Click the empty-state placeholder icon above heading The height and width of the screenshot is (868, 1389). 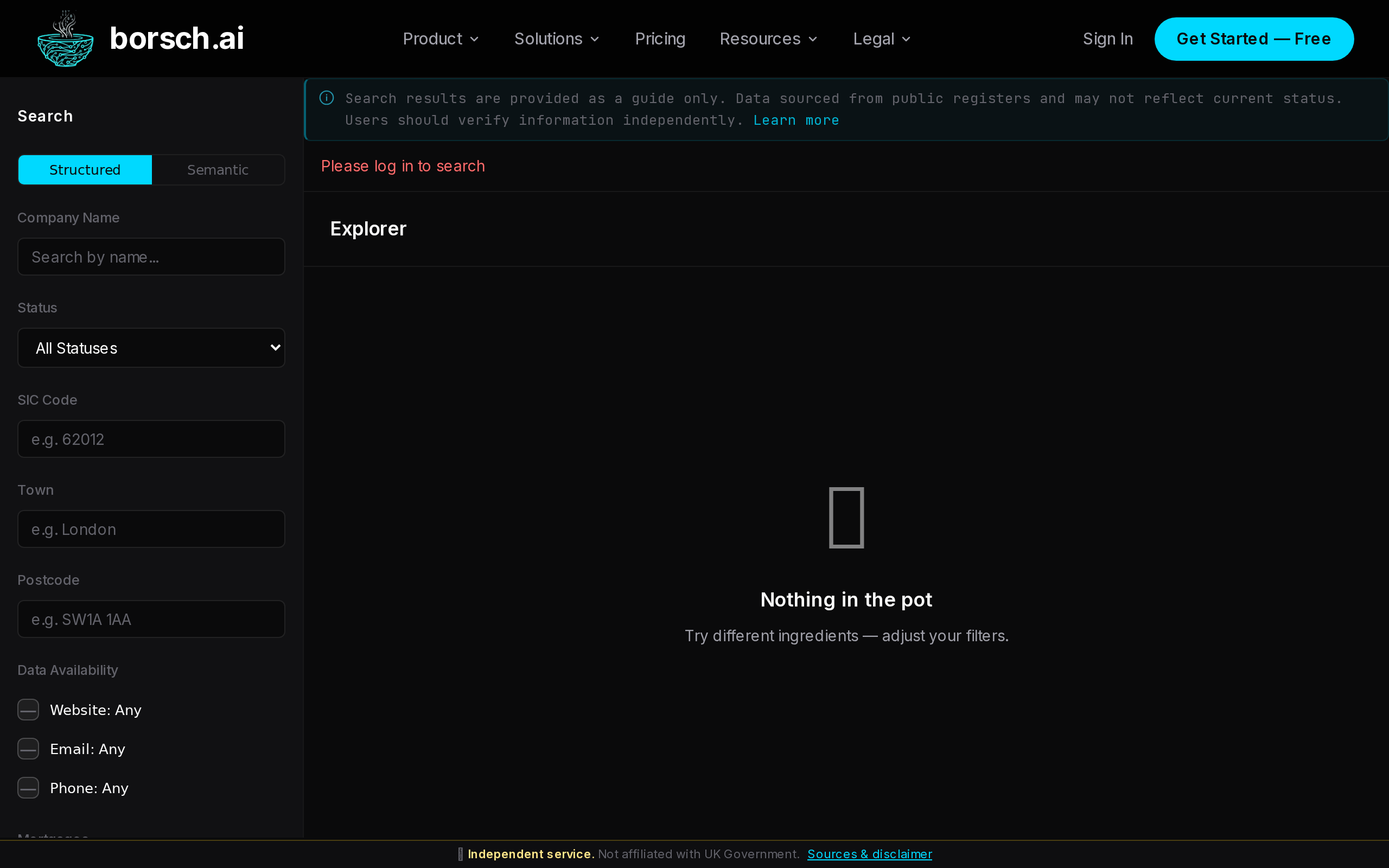pyautogui.click(x=846, y=517)
